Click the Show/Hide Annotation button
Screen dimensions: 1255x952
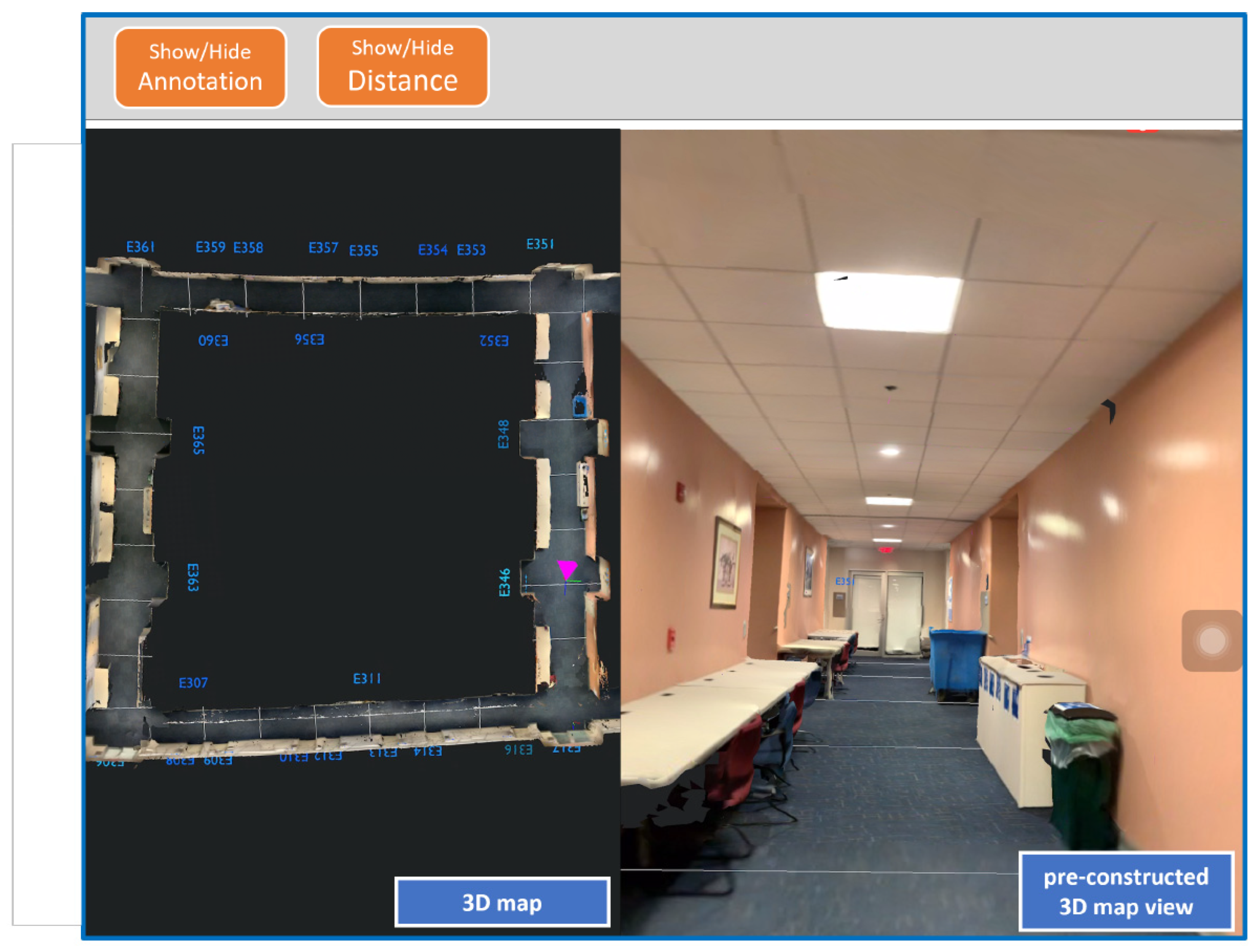click(x=200, y=68)
